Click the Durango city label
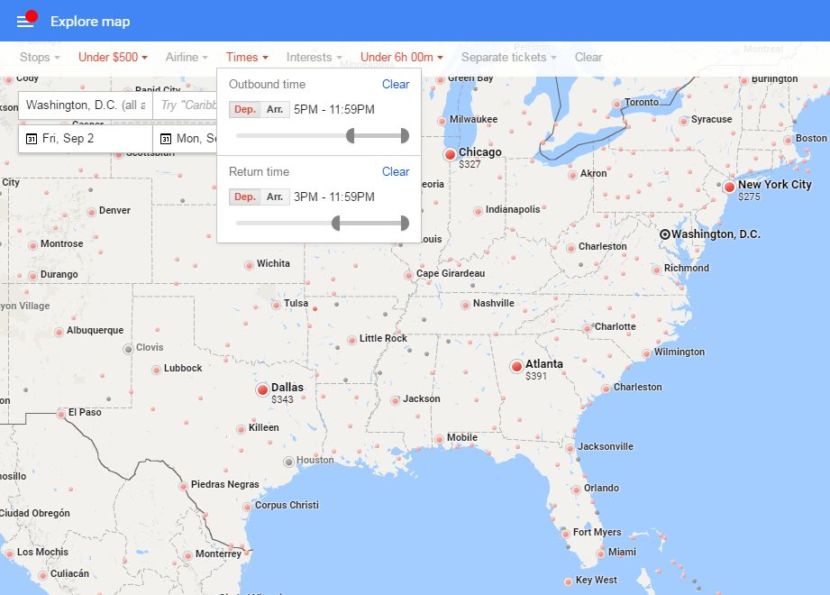 coord(59,274)
